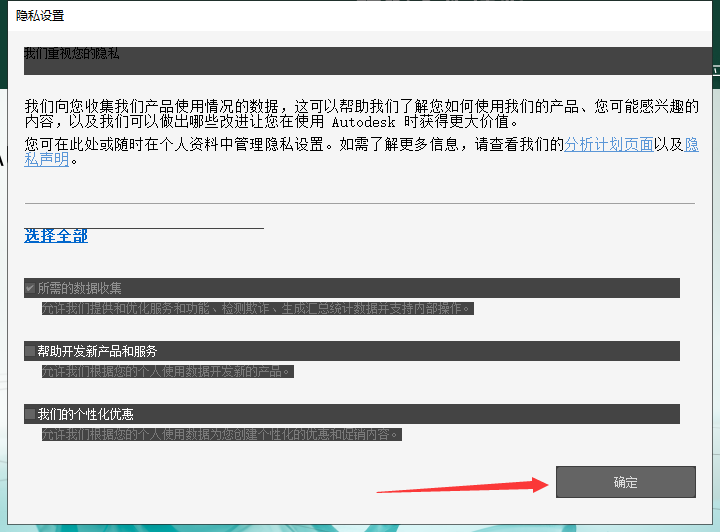Click the description under 帮助开发新产品和服务
Viewport: 720px width, 532px height.
tap(168, 371)
